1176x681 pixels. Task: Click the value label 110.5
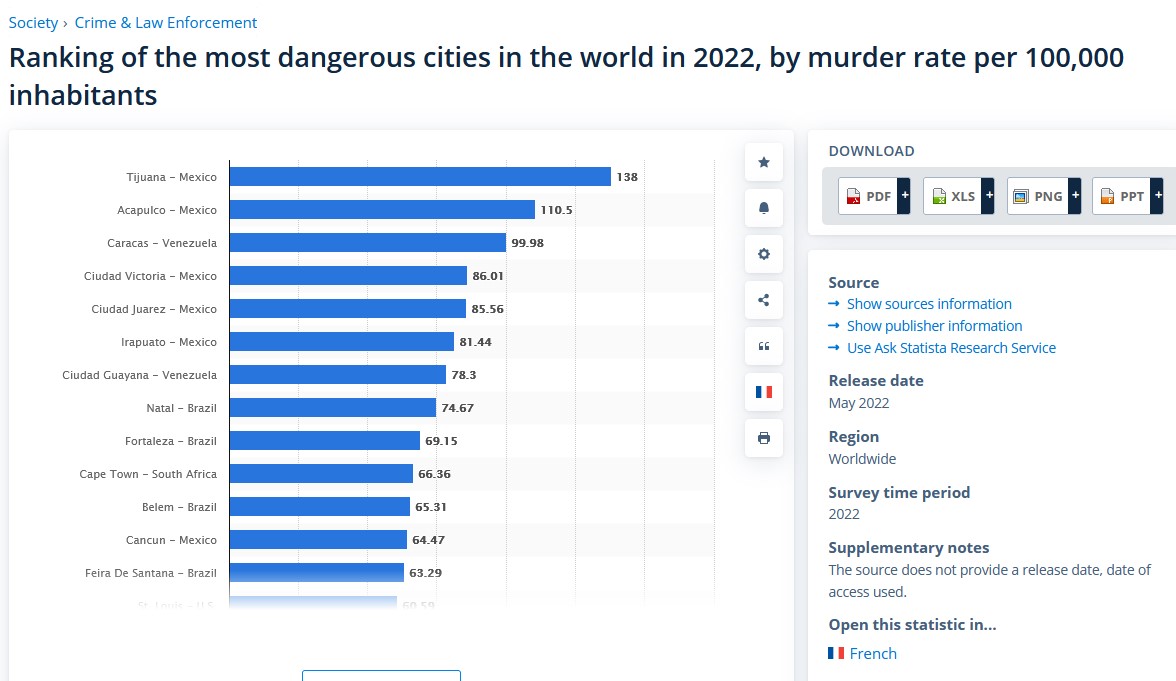click(x=556, y=210)
